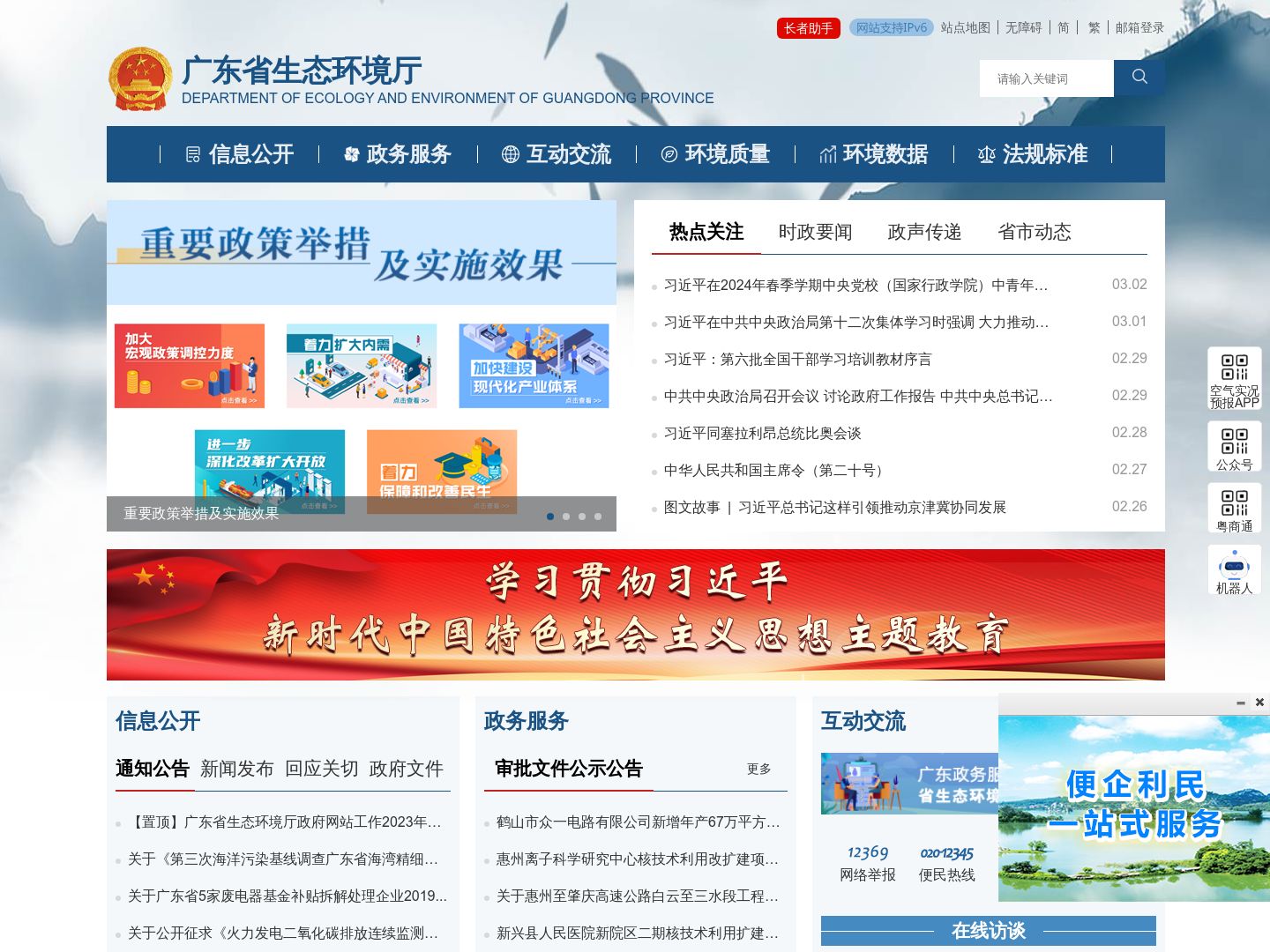Open 着力保障和改善民生 thumbnail
The height and width of the screenshot is (952, 1270).
tap(442, 472)
